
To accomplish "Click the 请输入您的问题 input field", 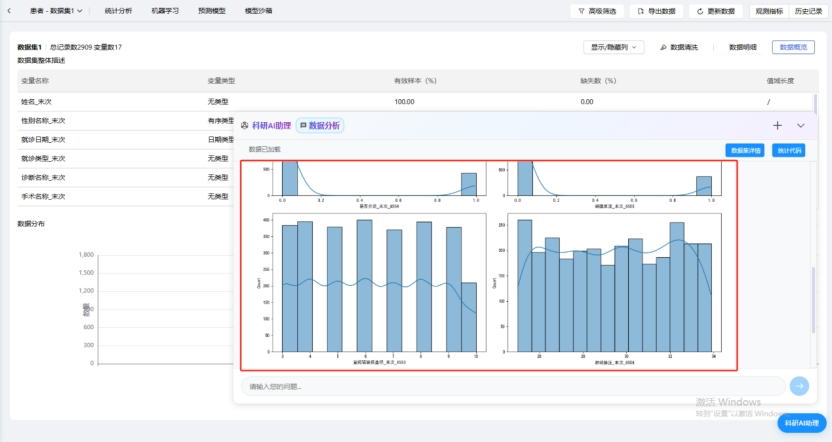I will [x=513, y=386].
